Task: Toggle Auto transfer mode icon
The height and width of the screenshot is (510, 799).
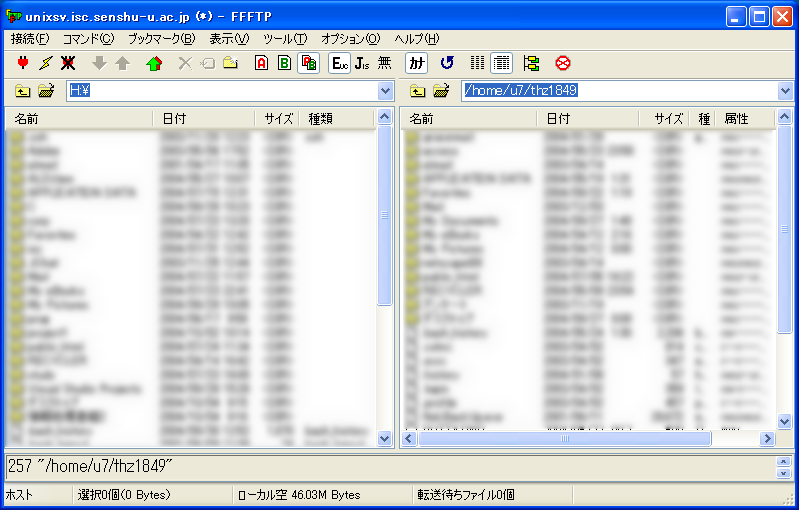Action: pyautogui.click(x=308, y=63)
